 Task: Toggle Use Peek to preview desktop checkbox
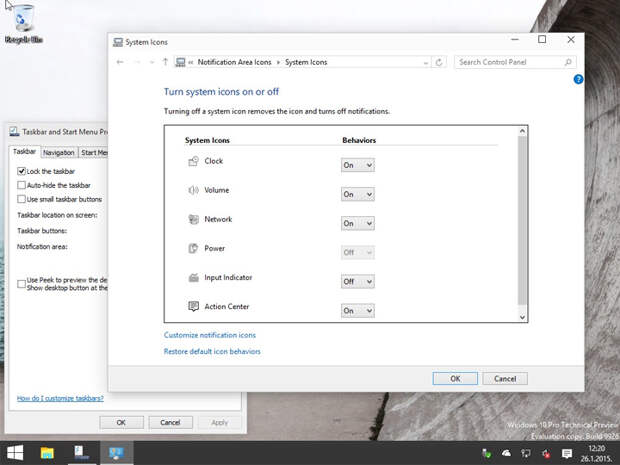point(21,284)
